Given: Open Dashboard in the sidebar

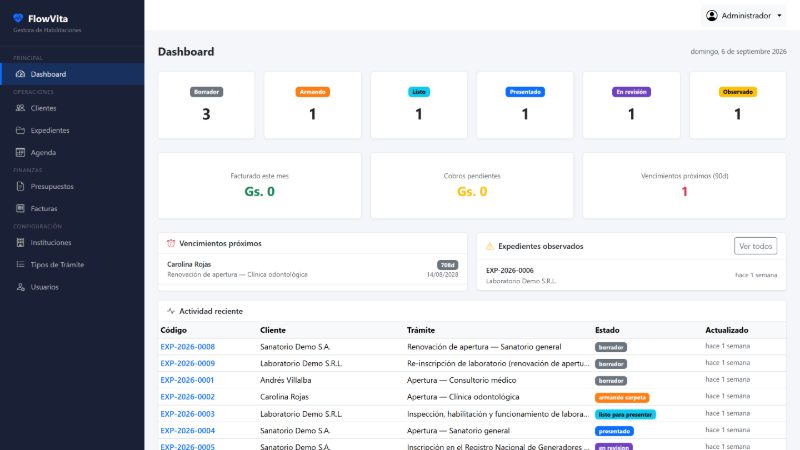Looking at the screenshot, I should point(72,74).
